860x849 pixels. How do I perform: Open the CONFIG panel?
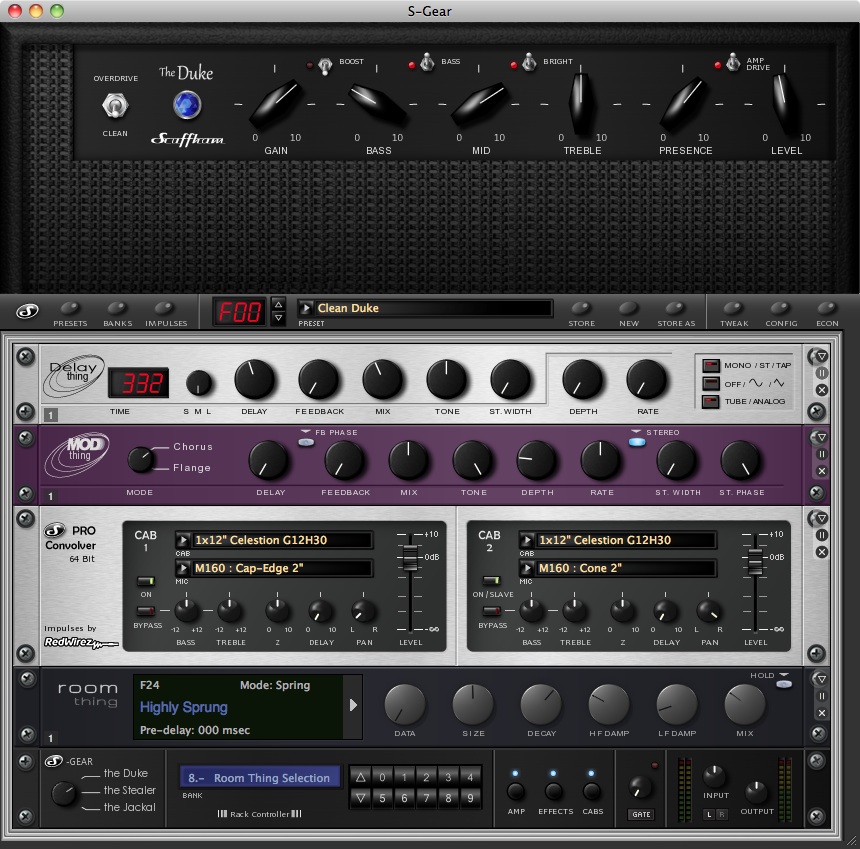tap(780, 308)
